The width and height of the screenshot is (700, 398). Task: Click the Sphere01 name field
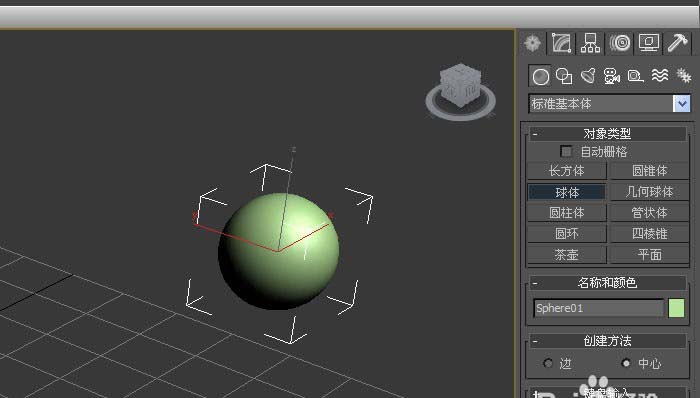(x=599, y=308)
